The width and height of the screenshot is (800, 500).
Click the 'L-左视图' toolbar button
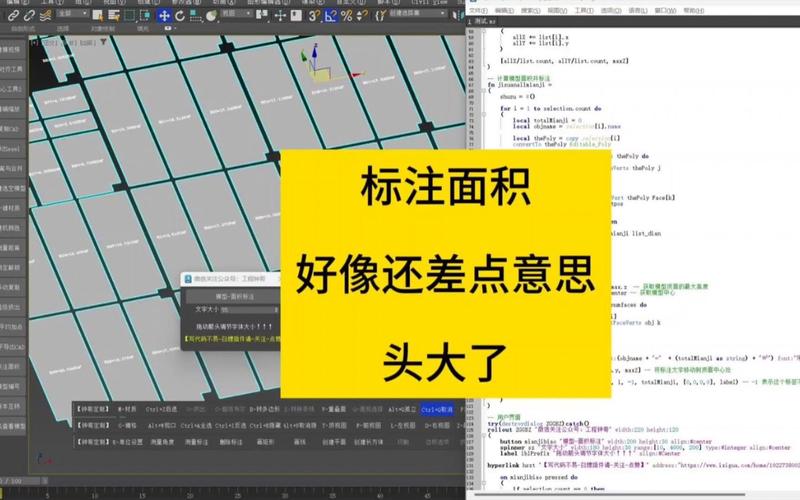pos(403,426)
